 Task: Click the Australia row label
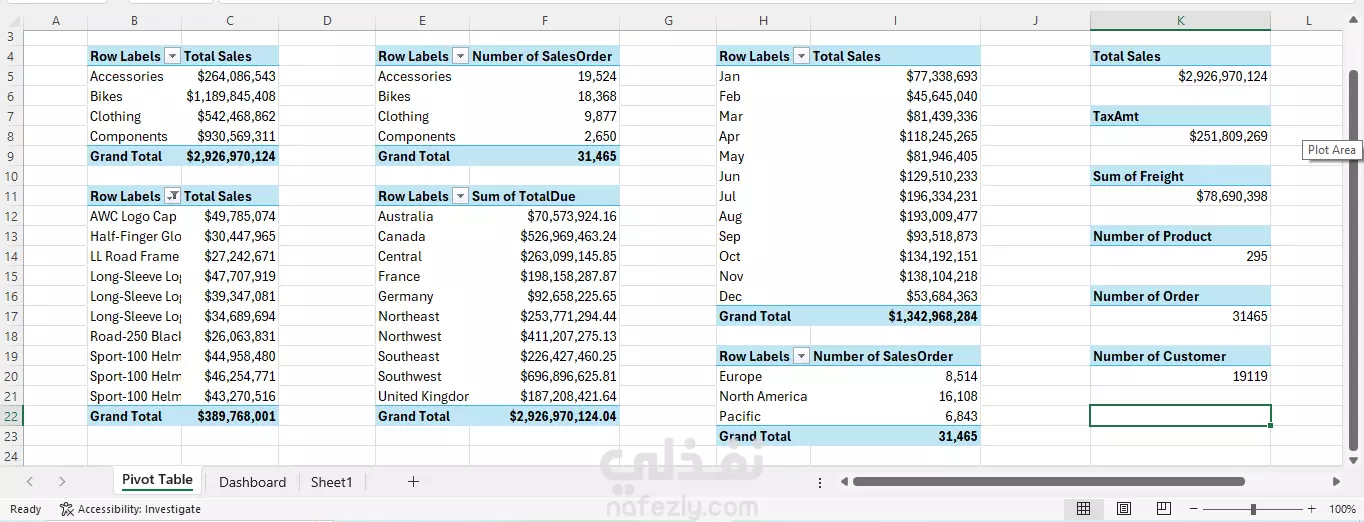(x=406, y=216)
